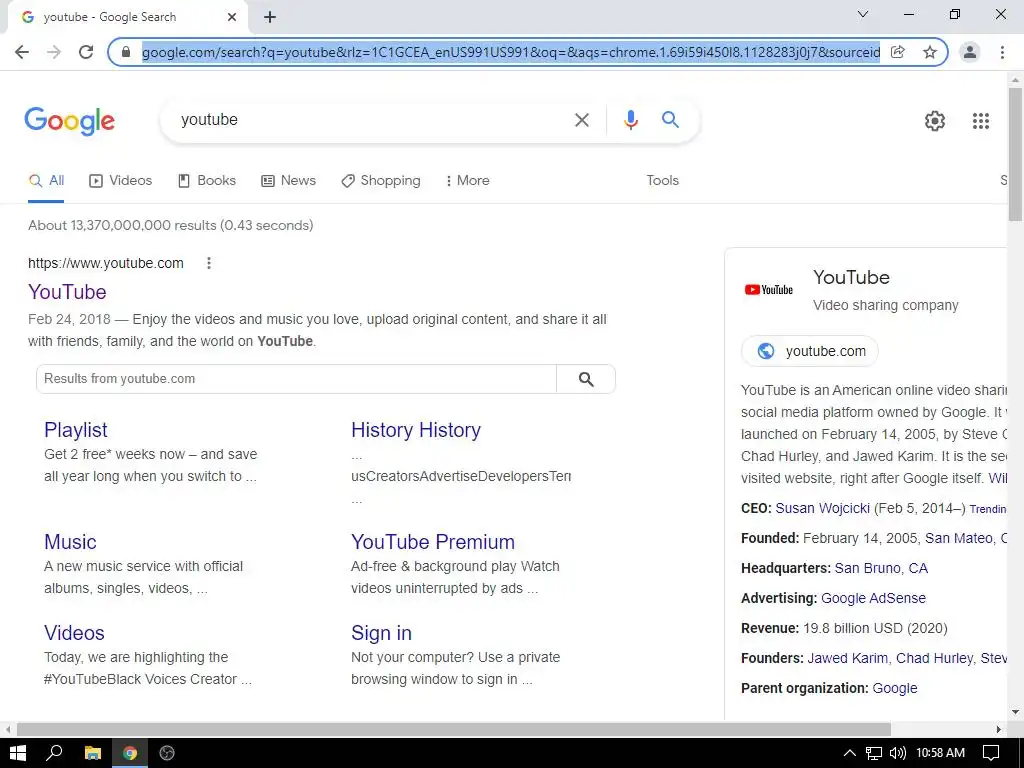Viewport: 1024px width, 768px height.
Task: Click the vertical page scrollbar thumb
Action: (1015, 154)
